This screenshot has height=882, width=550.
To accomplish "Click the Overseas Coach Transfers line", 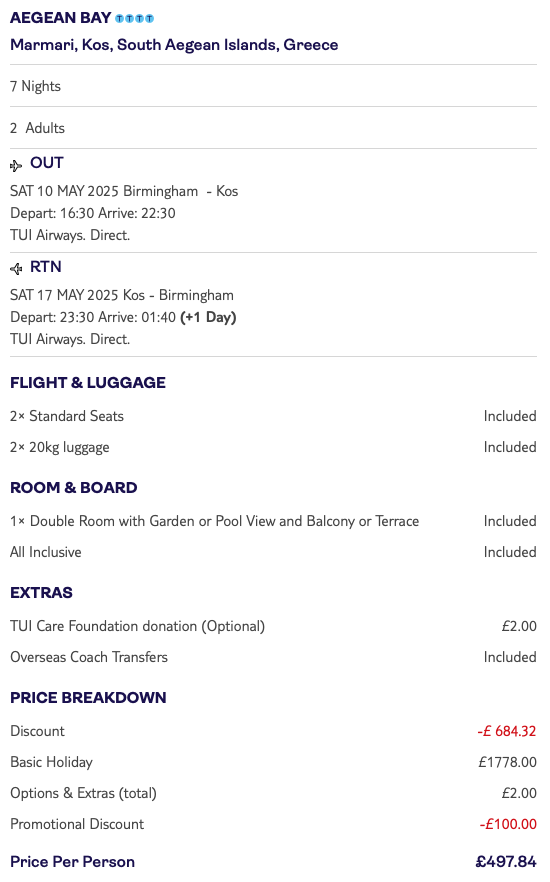I will coord(89,657).
